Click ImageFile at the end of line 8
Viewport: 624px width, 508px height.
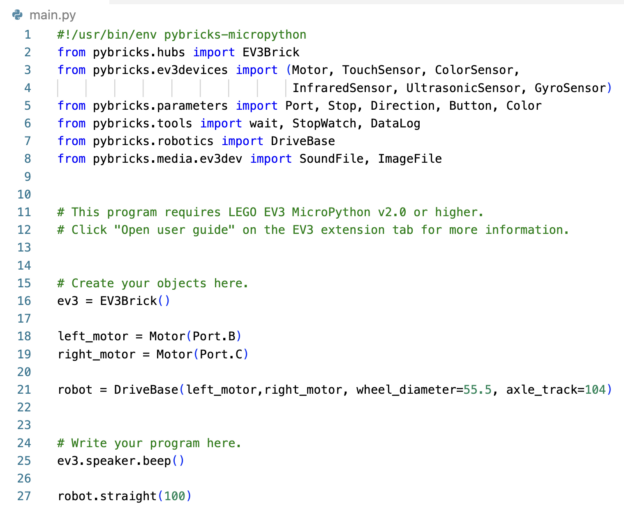409,159
